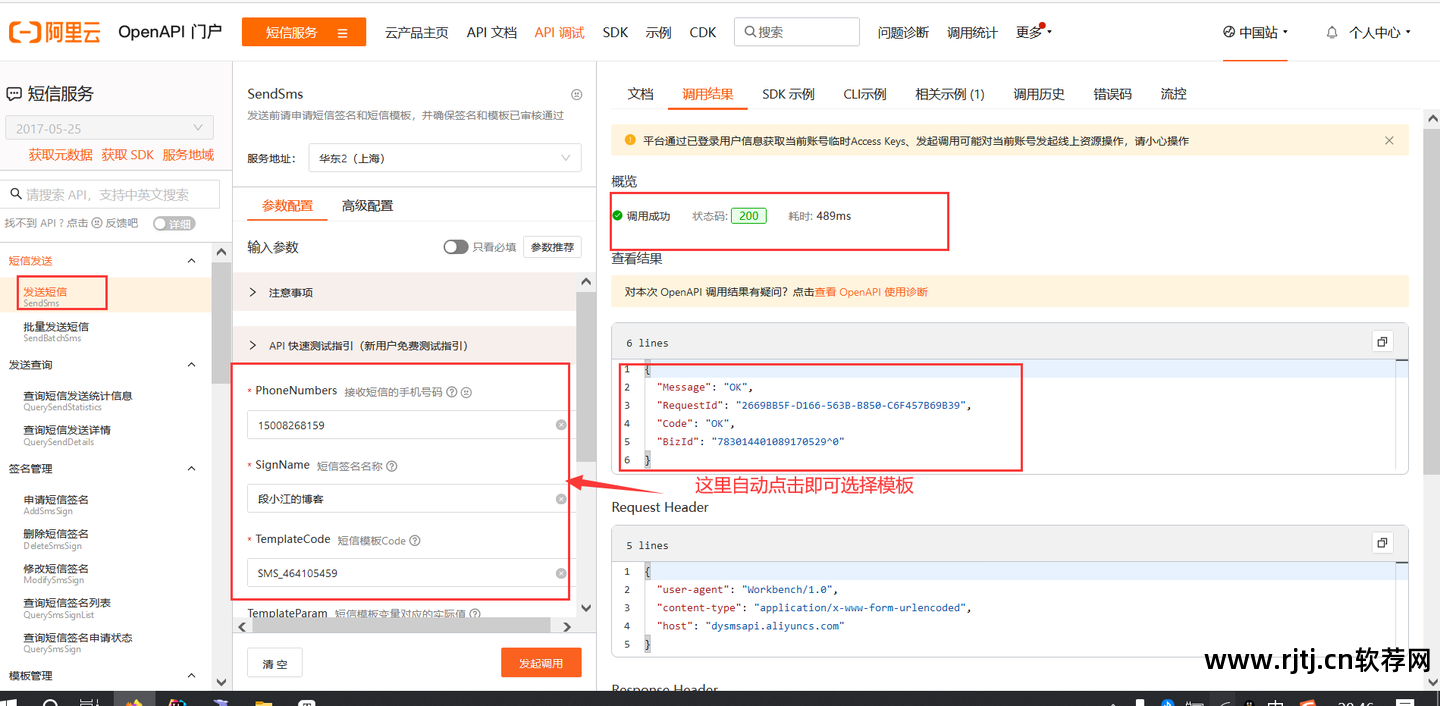Copy the Request Header with the copy icon
This screenshot has height=706, width=1440.
1382,543
